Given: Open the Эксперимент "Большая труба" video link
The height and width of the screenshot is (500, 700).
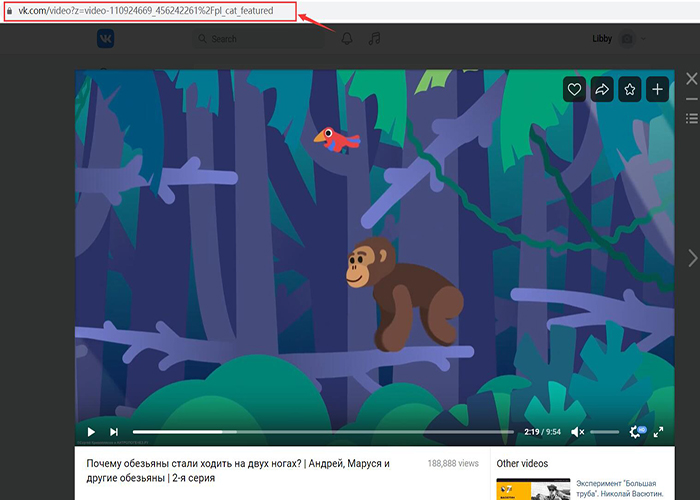Looking at the screenshot, I should point(620,488).
